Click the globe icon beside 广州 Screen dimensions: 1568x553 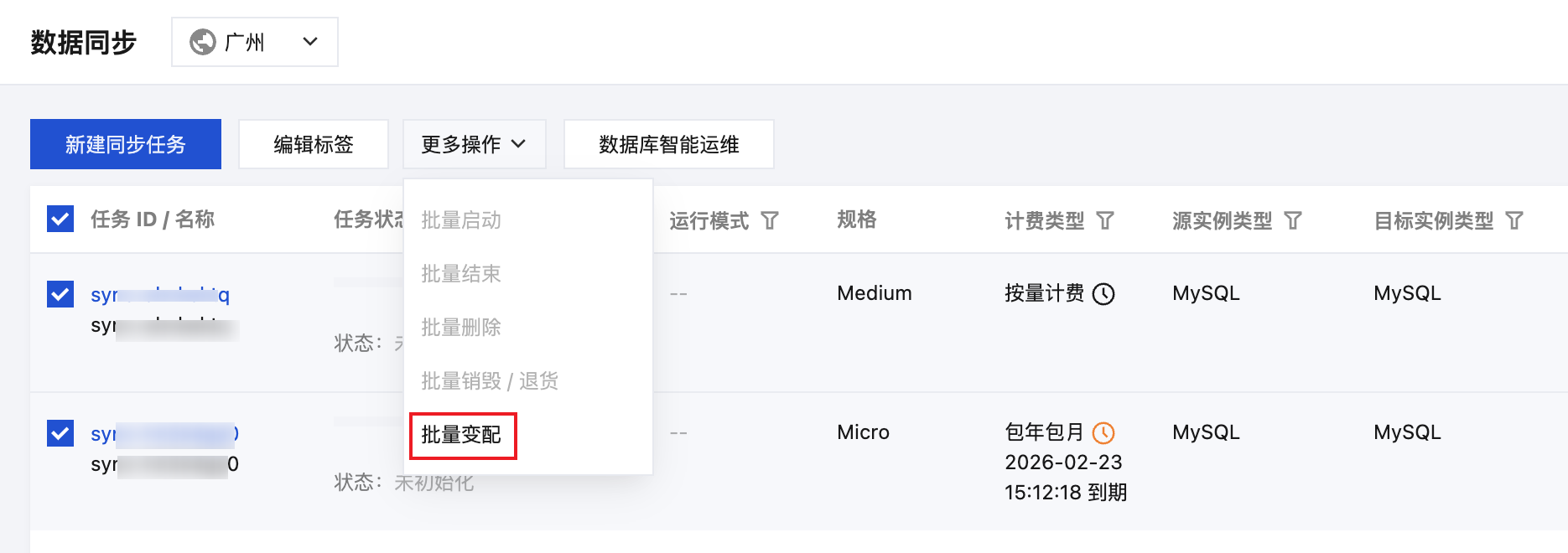pos(203,42)
